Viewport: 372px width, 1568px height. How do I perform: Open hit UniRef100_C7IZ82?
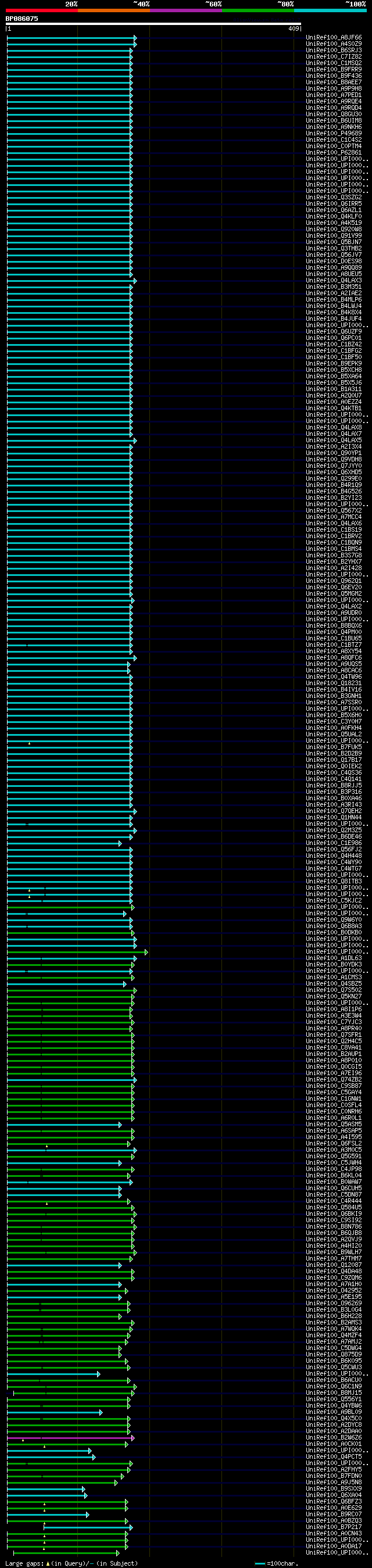point(334,56)
